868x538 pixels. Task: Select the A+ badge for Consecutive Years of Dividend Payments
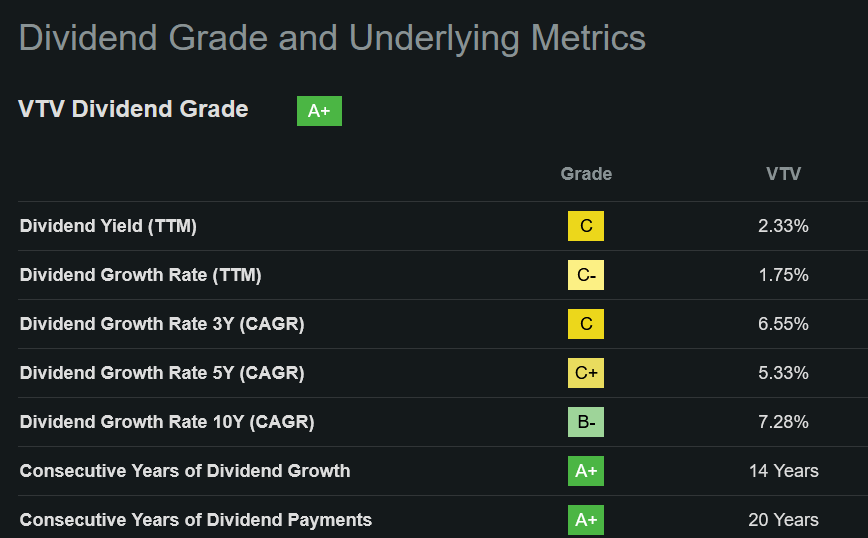tap(586, 520)
